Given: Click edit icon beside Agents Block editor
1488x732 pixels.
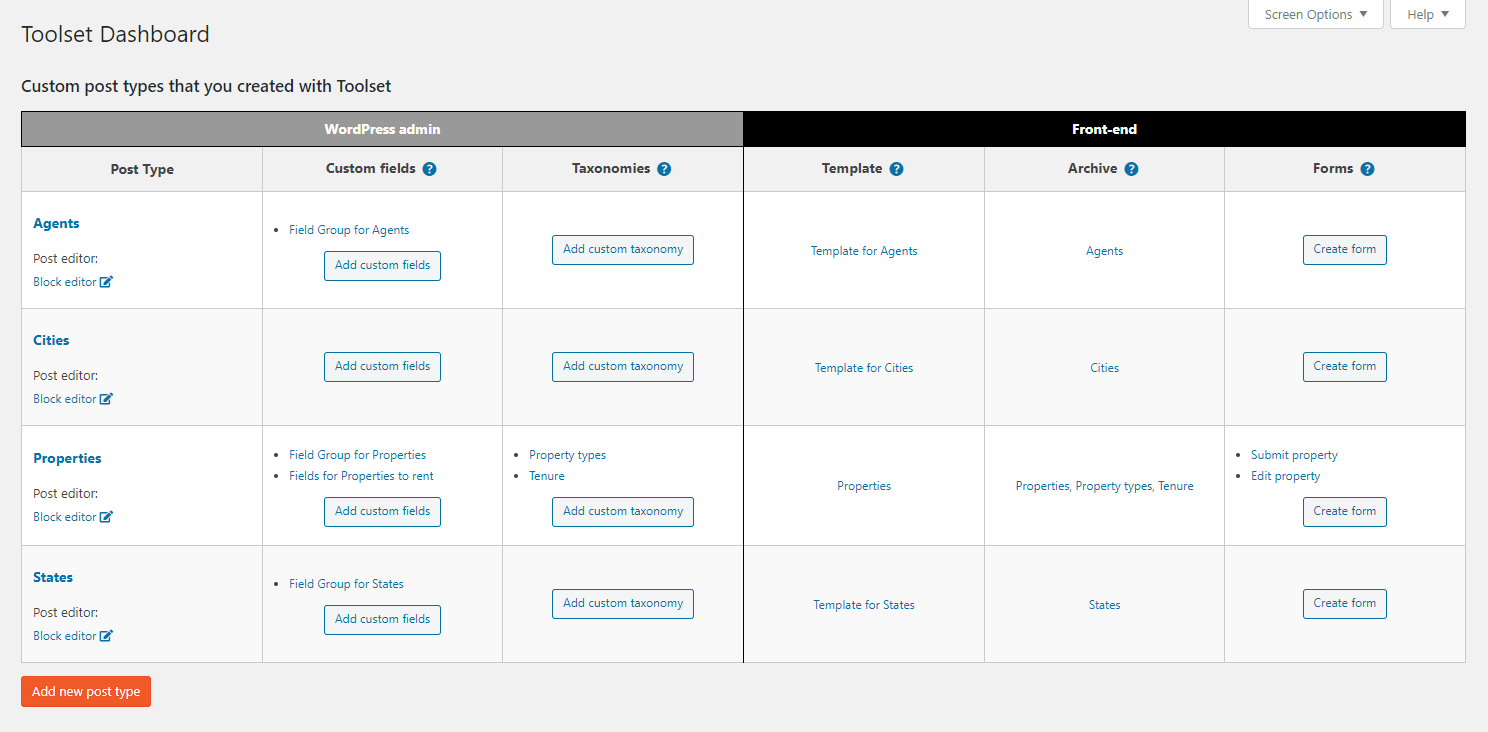Looking at the screenshot, I should click(106, 282).
